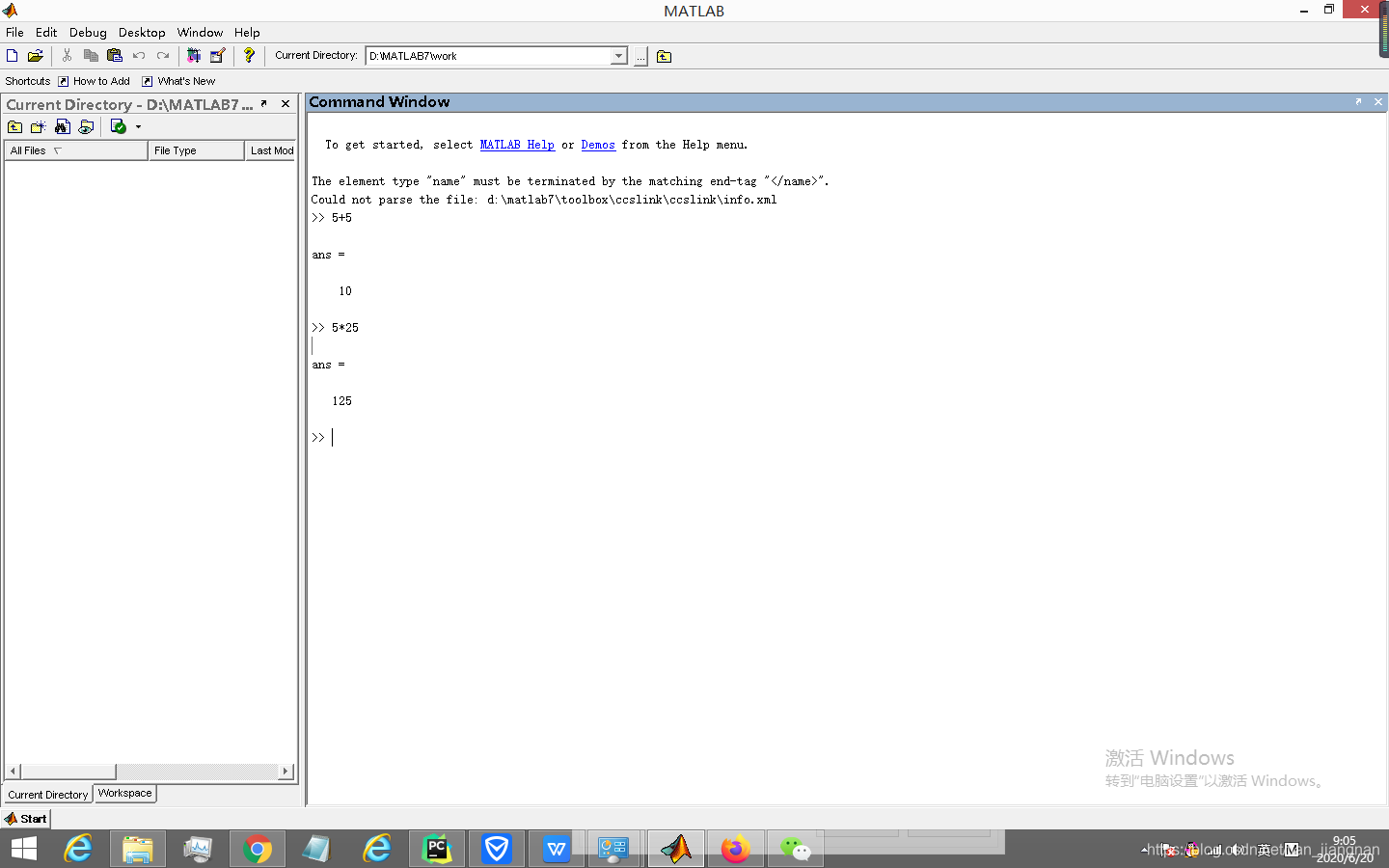The image size is (1389, 868).
Task: Create new folder in Current Directory panel
Action: point(39,127)
